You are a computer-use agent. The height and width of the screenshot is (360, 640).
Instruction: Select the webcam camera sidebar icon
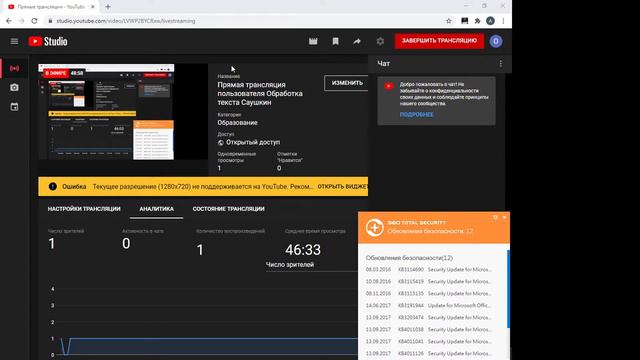[14, 87]
